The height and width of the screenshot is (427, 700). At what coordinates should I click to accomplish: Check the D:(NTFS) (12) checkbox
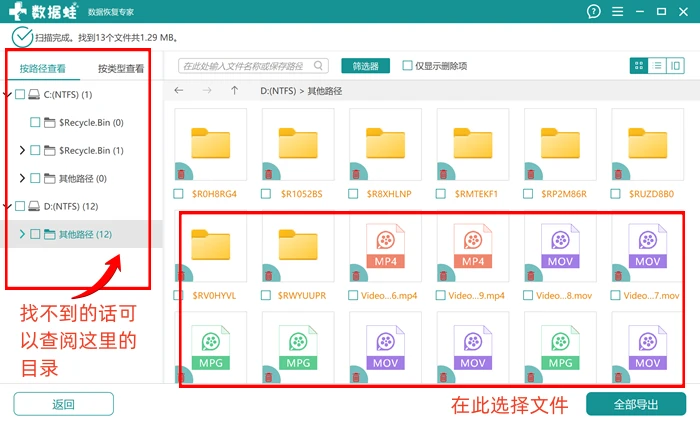(x=20, y=206)
